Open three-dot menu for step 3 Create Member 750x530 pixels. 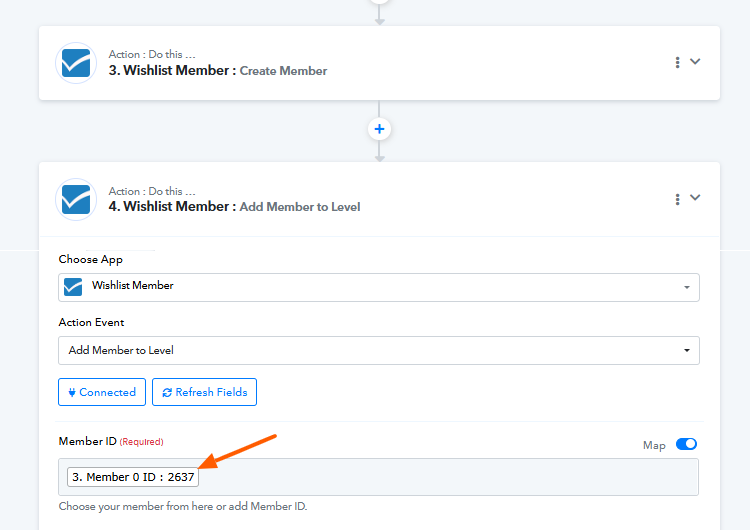point(677,62)
